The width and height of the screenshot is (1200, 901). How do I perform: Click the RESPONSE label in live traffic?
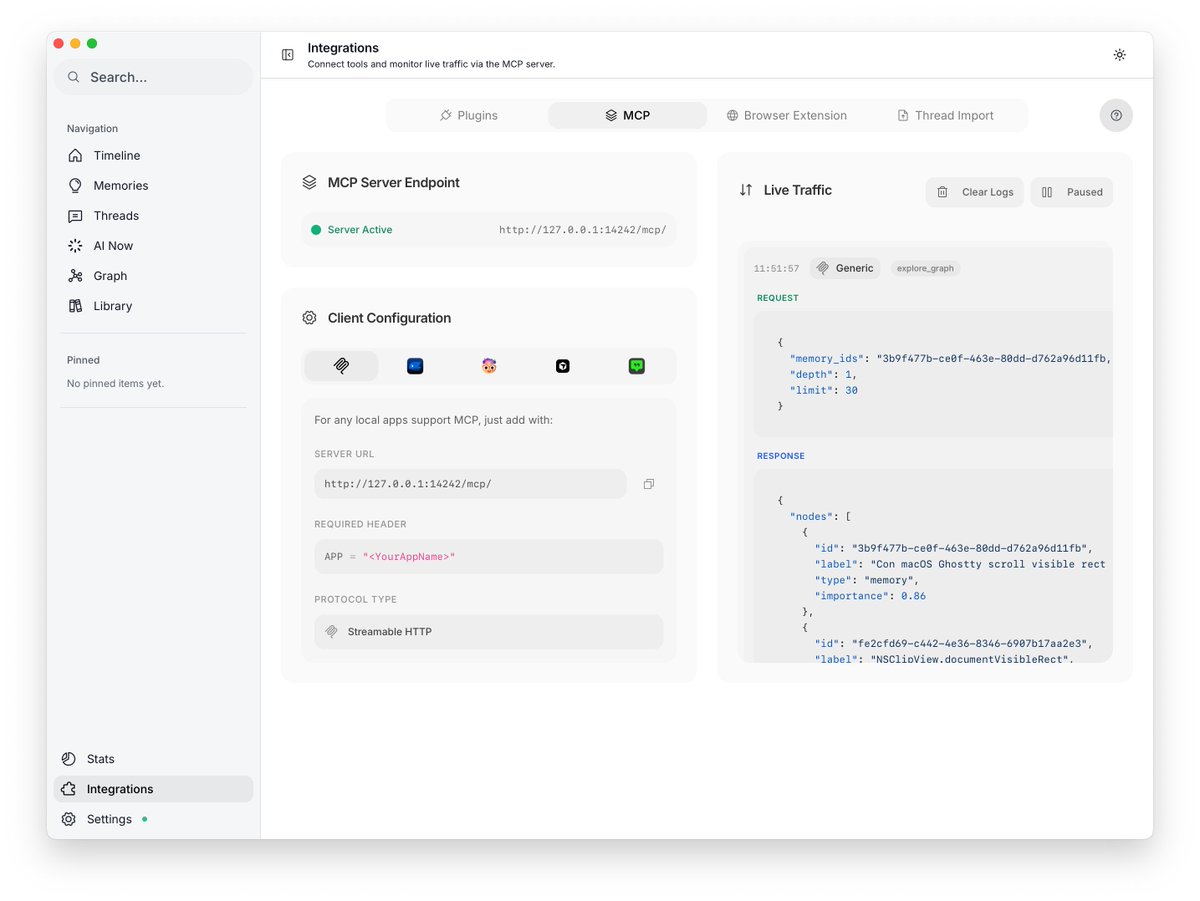781,456
